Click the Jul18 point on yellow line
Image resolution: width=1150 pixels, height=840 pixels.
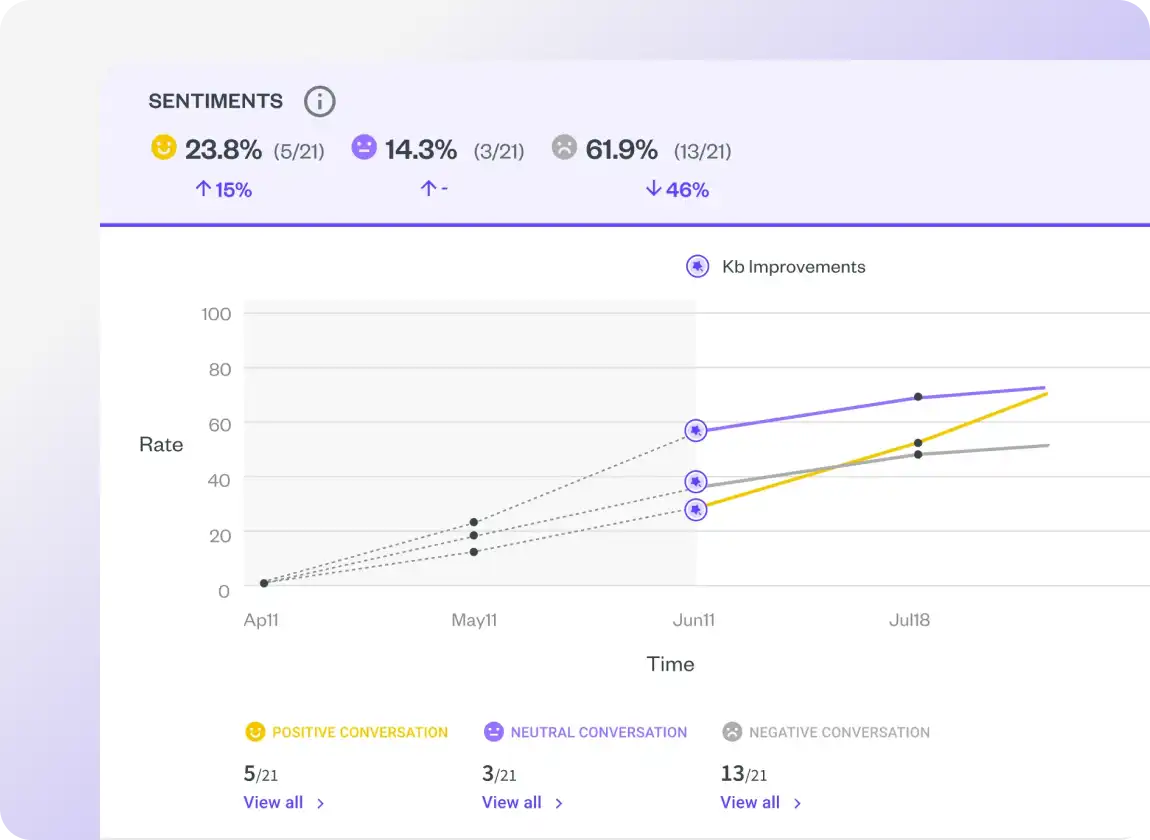point(918,442)
